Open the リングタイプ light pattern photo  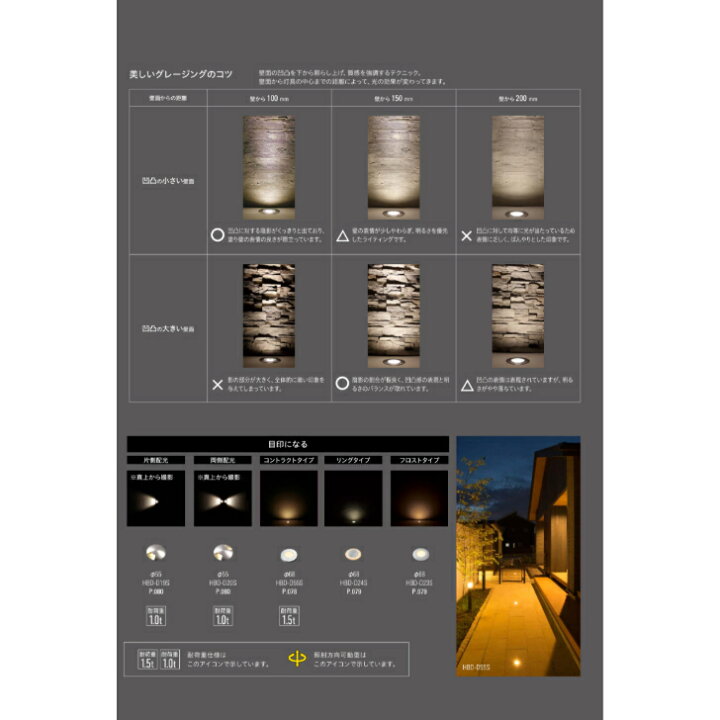353,498
